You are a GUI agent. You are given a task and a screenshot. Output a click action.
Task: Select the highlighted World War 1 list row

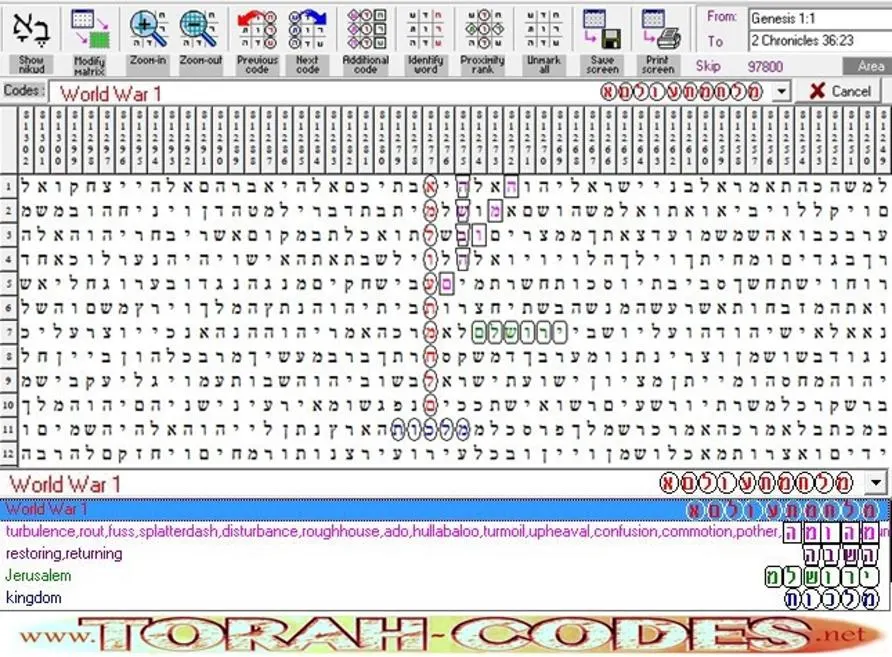(x=444, y=509)
